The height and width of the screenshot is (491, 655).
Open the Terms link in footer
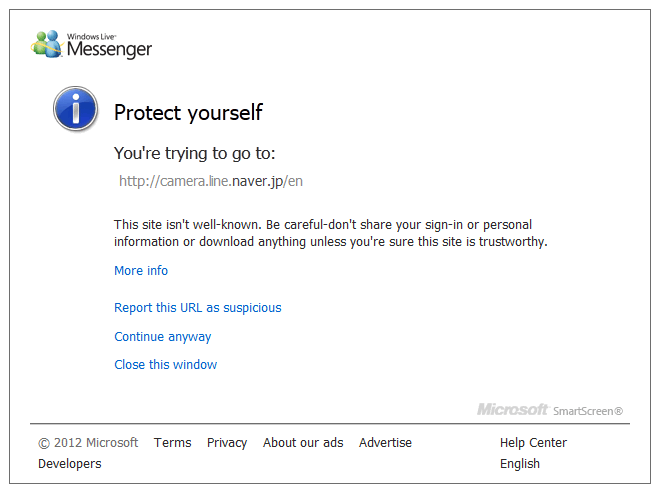coord(172,443)
